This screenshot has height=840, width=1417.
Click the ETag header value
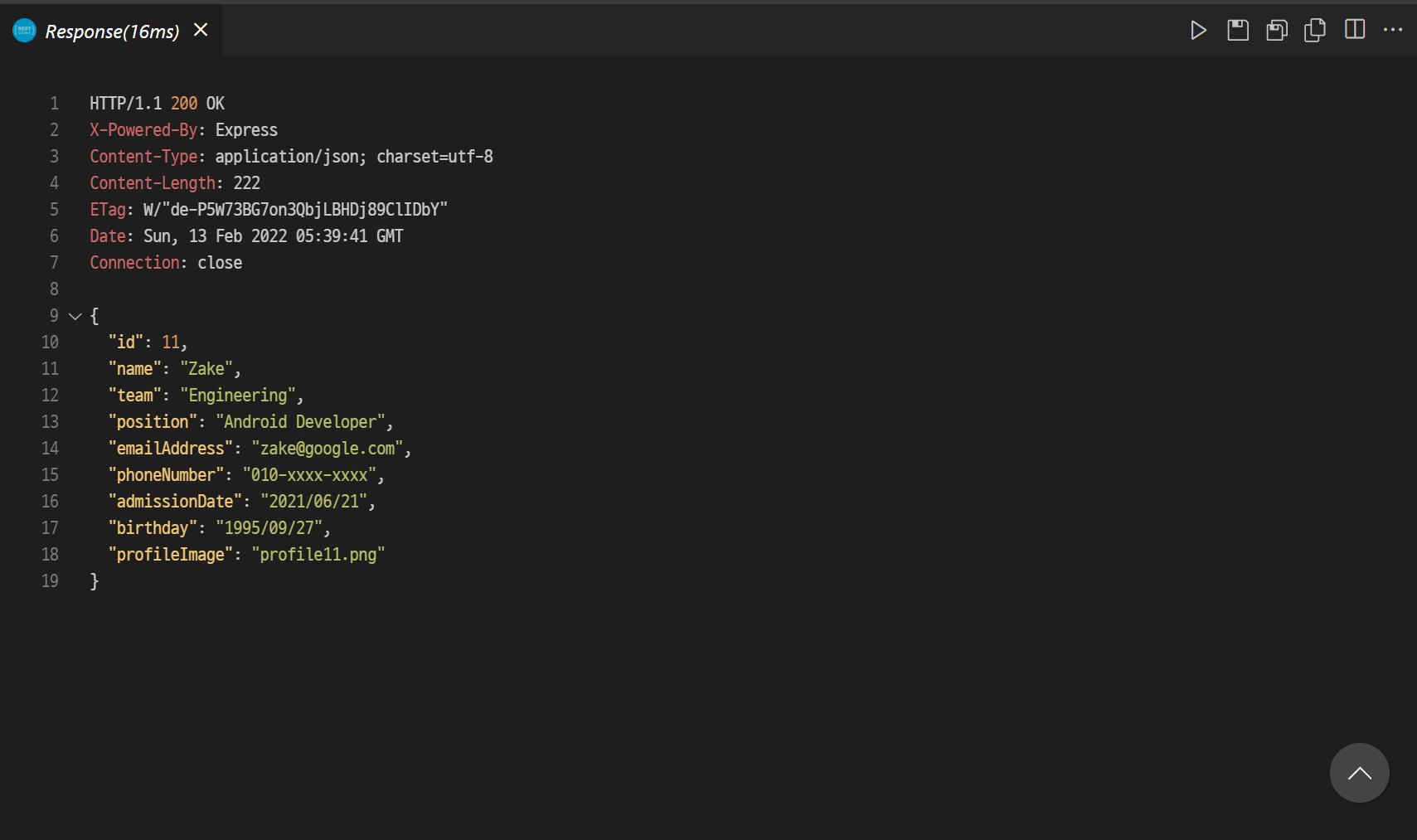[295, 210]
